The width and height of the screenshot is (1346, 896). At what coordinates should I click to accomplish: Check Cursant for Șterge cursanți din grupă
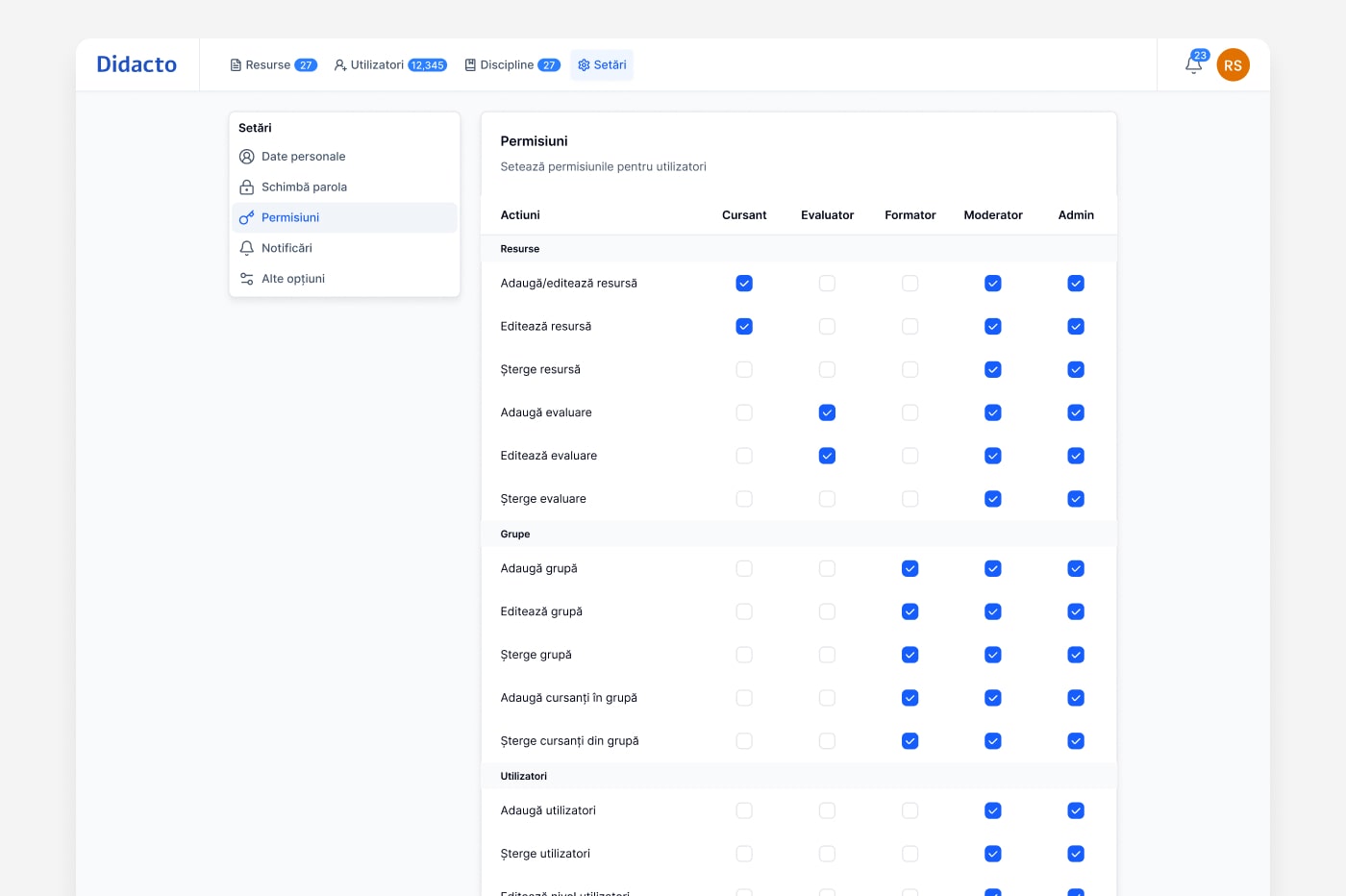[x=744, y=741]
